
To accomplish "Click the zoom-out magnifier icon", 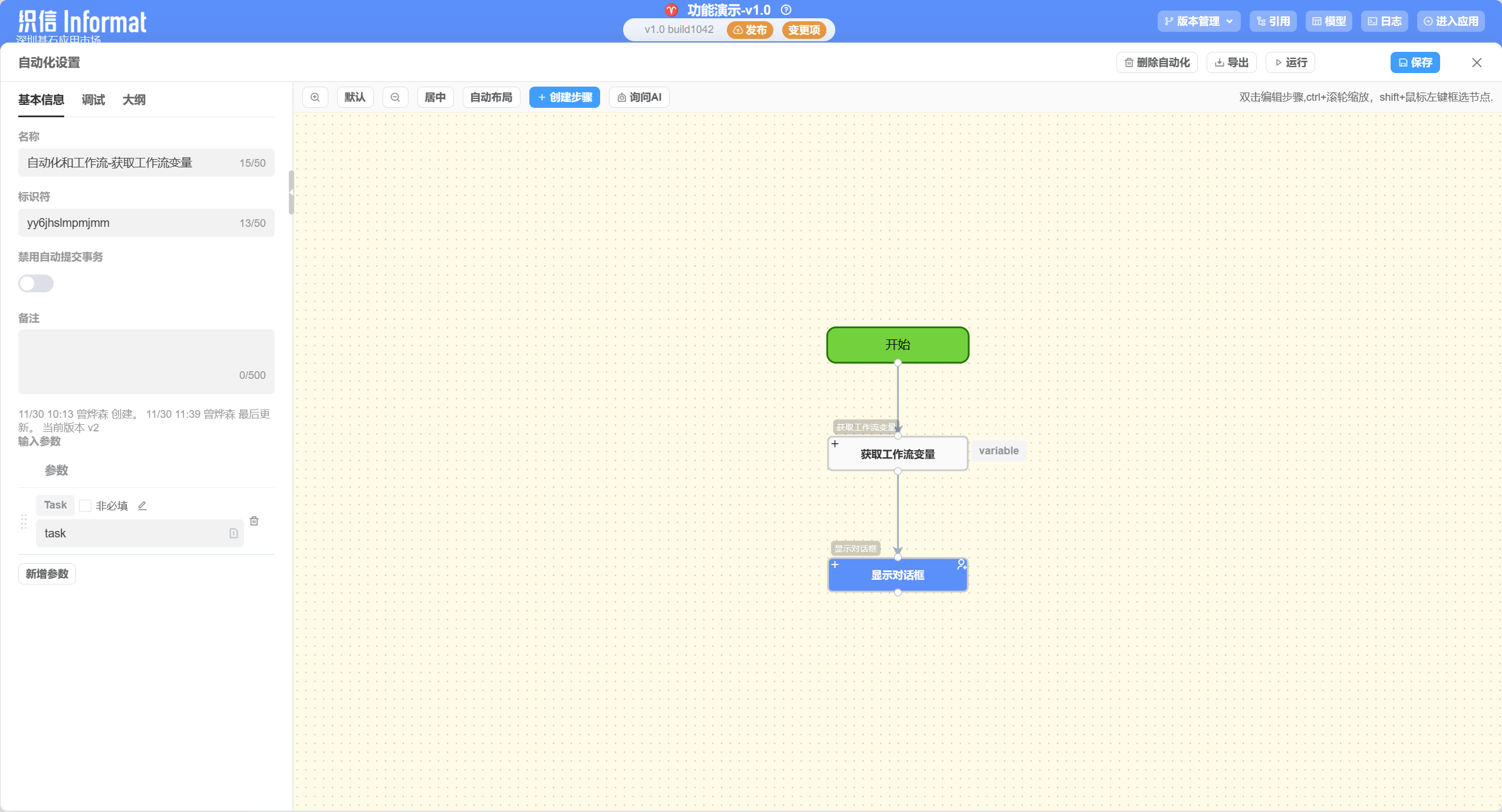I will click(x=396, y=97).
